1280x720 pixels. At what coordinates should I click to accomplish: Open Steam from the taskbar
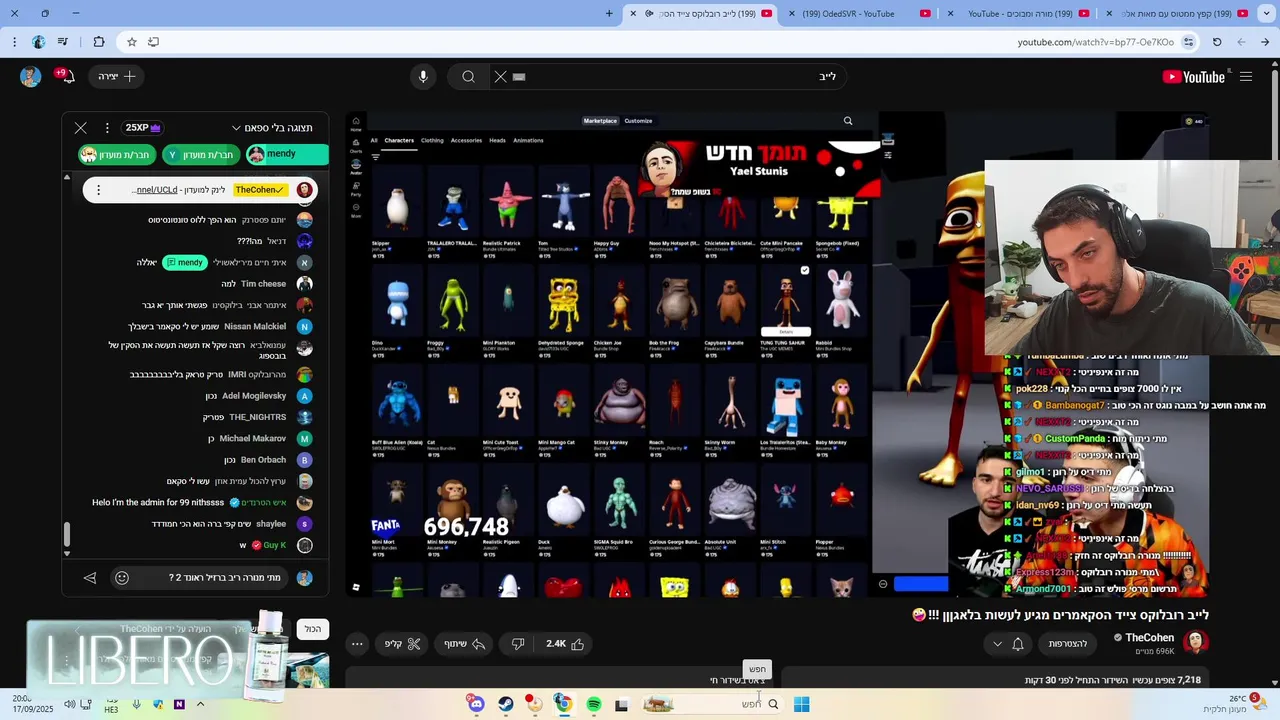[506, 704]
